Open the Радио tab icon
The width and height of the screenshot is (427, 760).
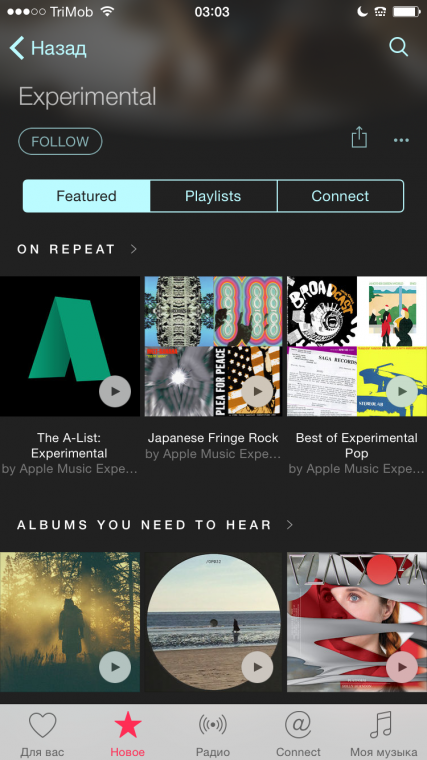click(x=213, y=725)
